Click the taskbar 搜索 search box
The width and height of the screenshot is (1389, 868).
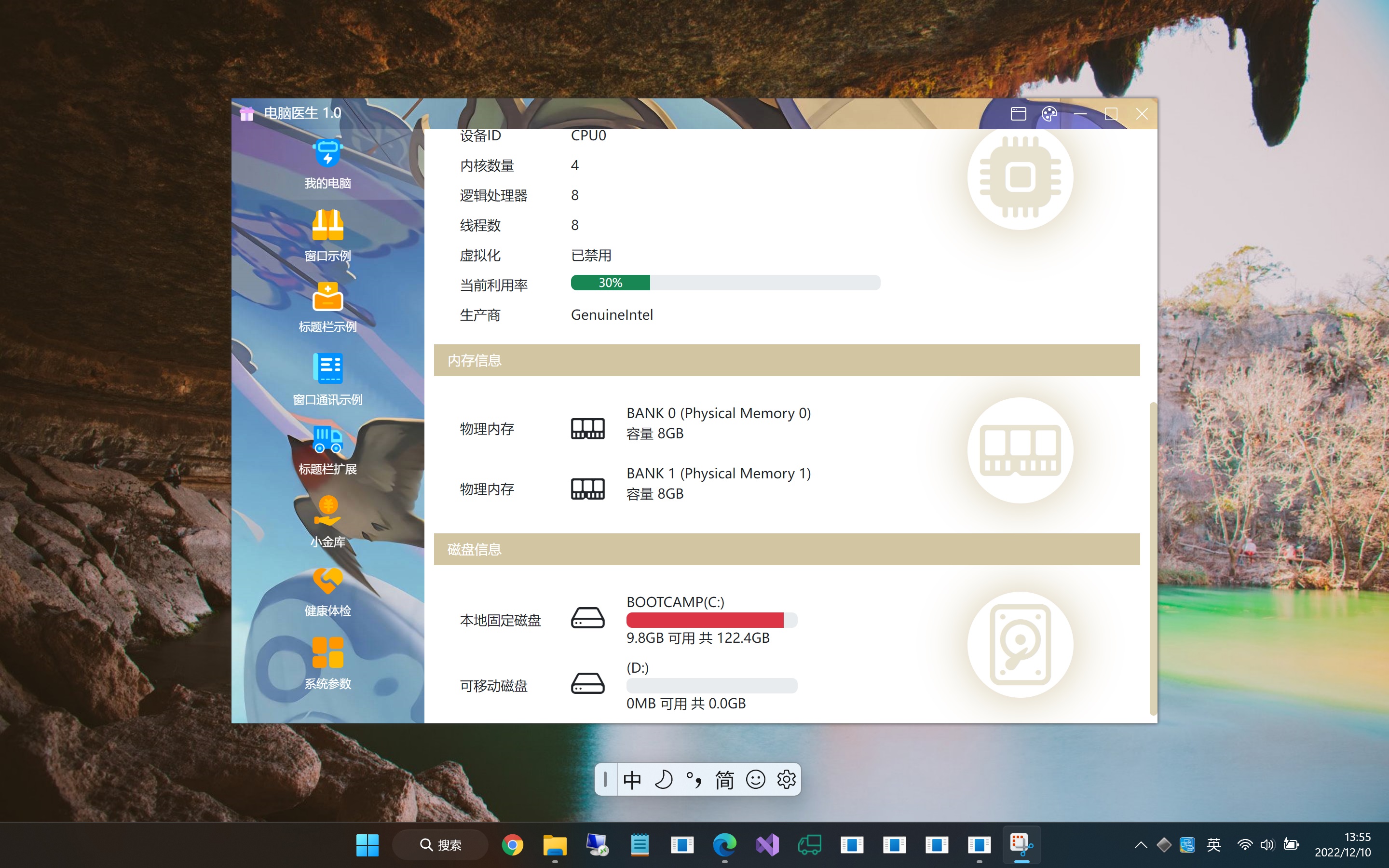(441, 845)
